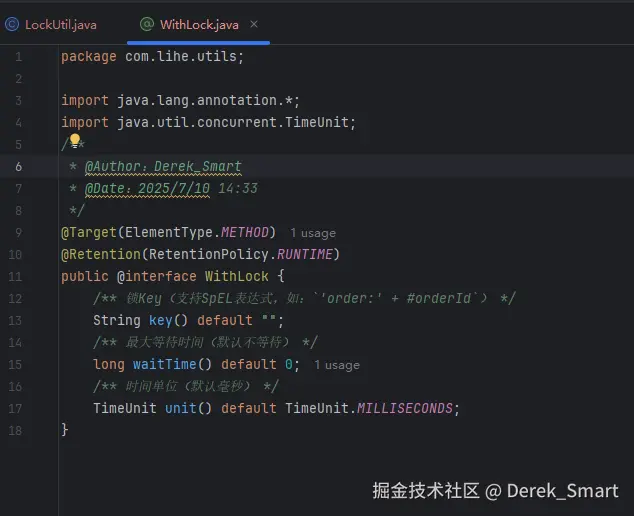Click 'MILLISECONDS' constant on line 17
This screenshot has width=634, height=516.
405,408
